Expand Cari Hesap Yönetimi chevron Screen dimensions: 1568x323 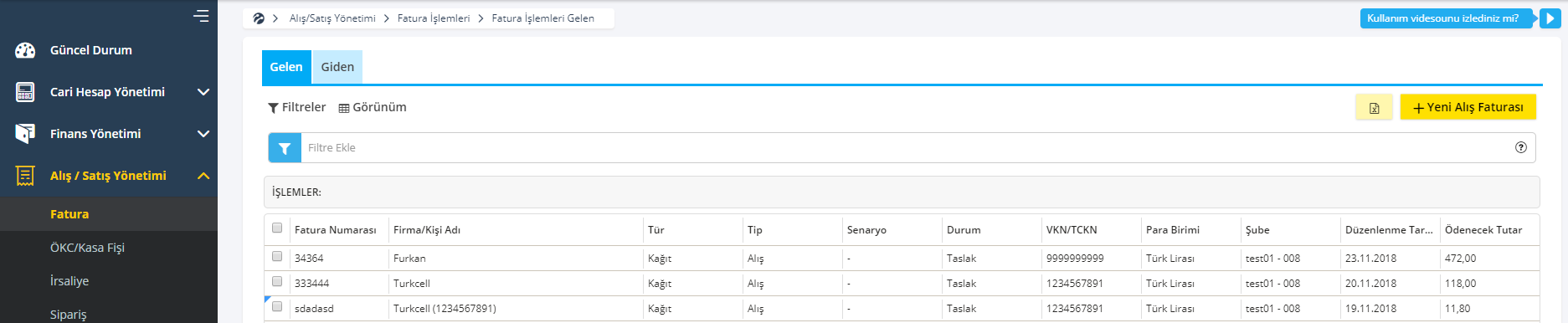coord(203,92)
